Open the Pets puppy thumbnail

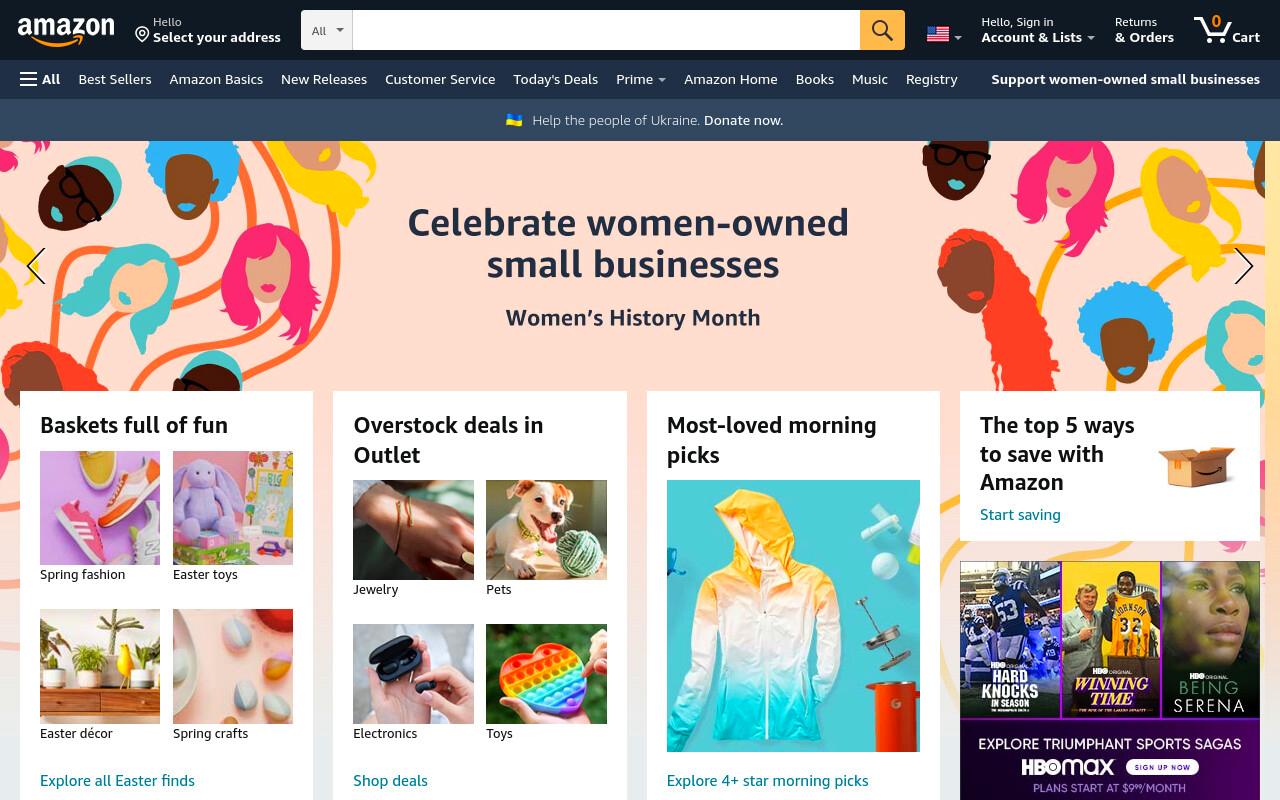(546, 530)
